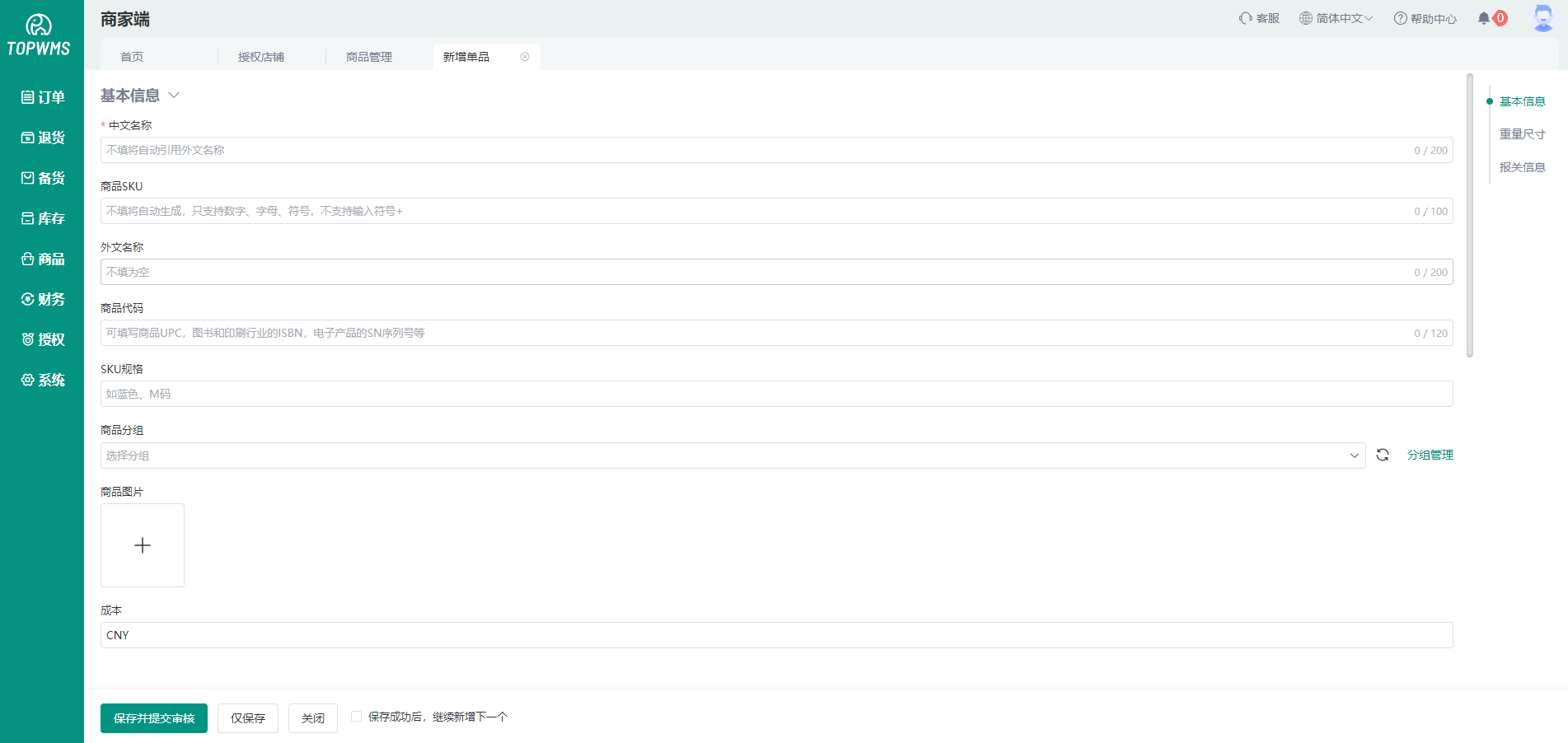Open the 财务 finance sidebar menu
This screenshot has height=743, width=1568.
(x=43, y=299)
